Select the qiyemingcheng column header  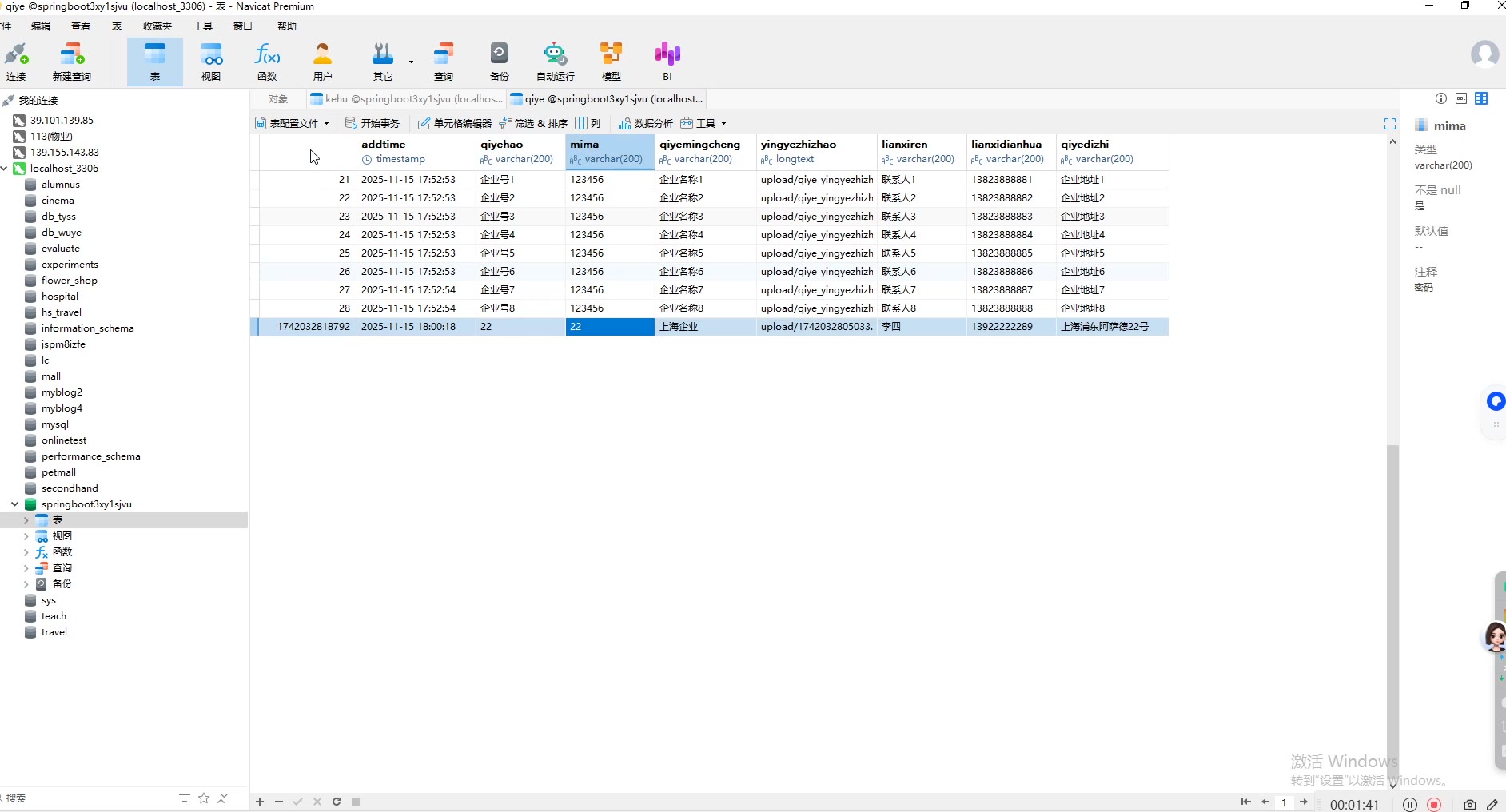(x=705, y=152)
